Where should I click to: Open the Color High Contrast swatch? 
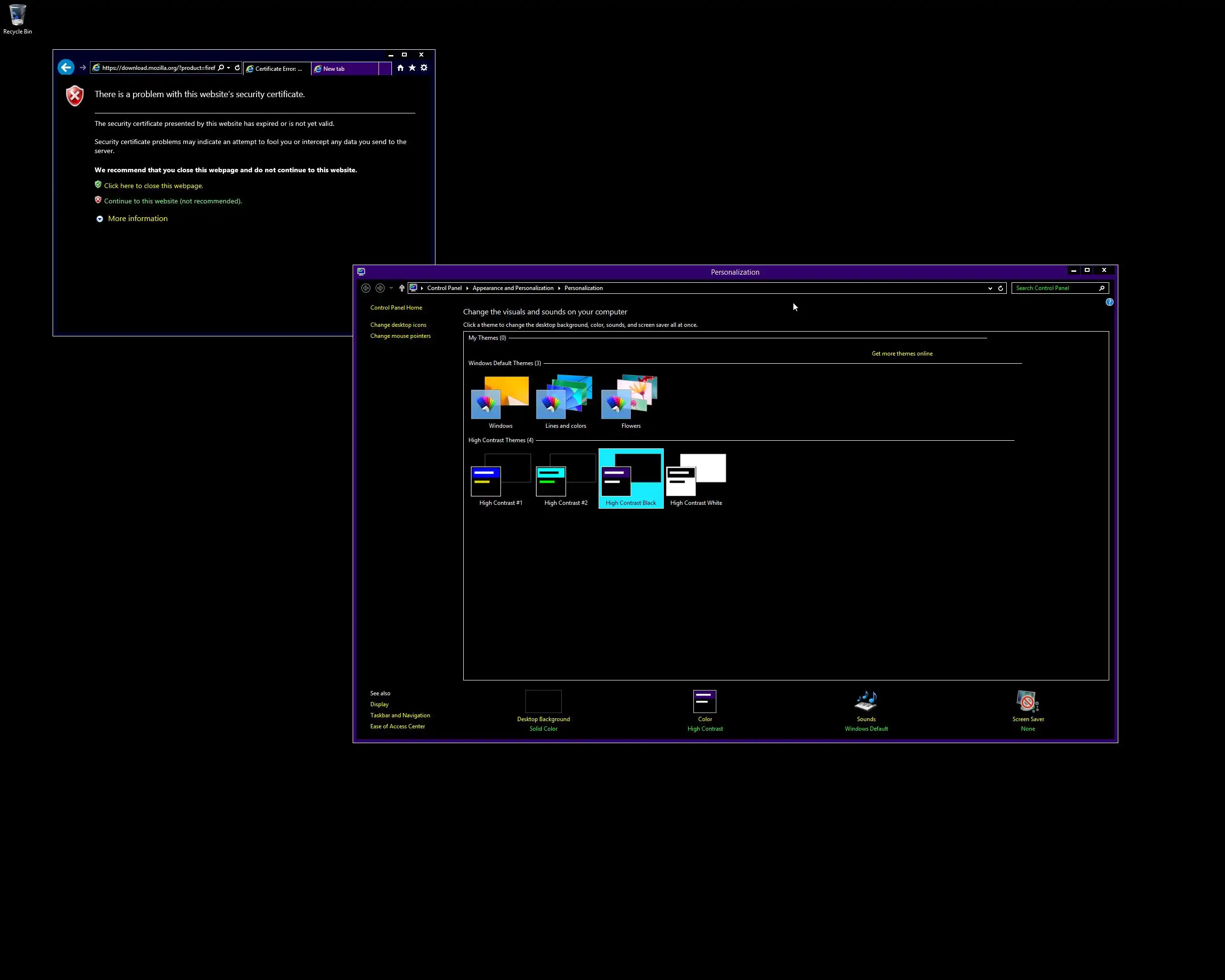pos(704,702)
